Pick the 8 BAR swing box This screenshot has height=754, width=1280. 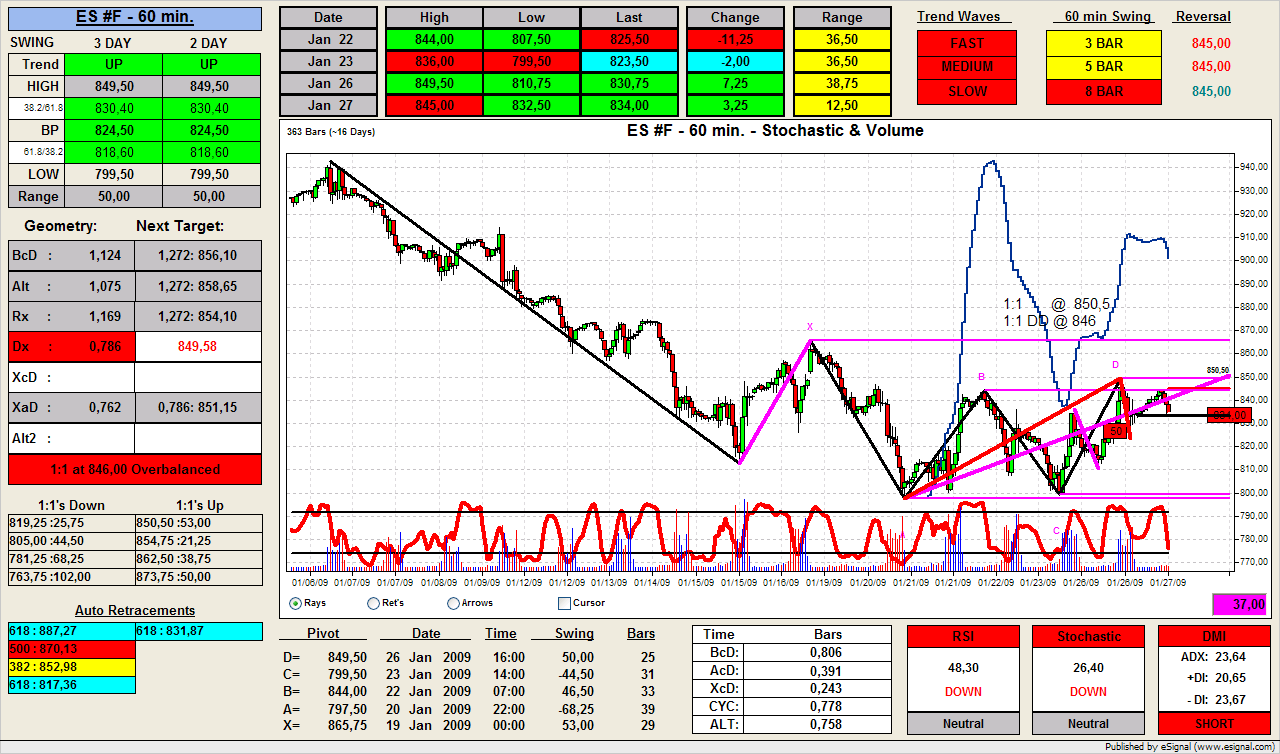1103,91
